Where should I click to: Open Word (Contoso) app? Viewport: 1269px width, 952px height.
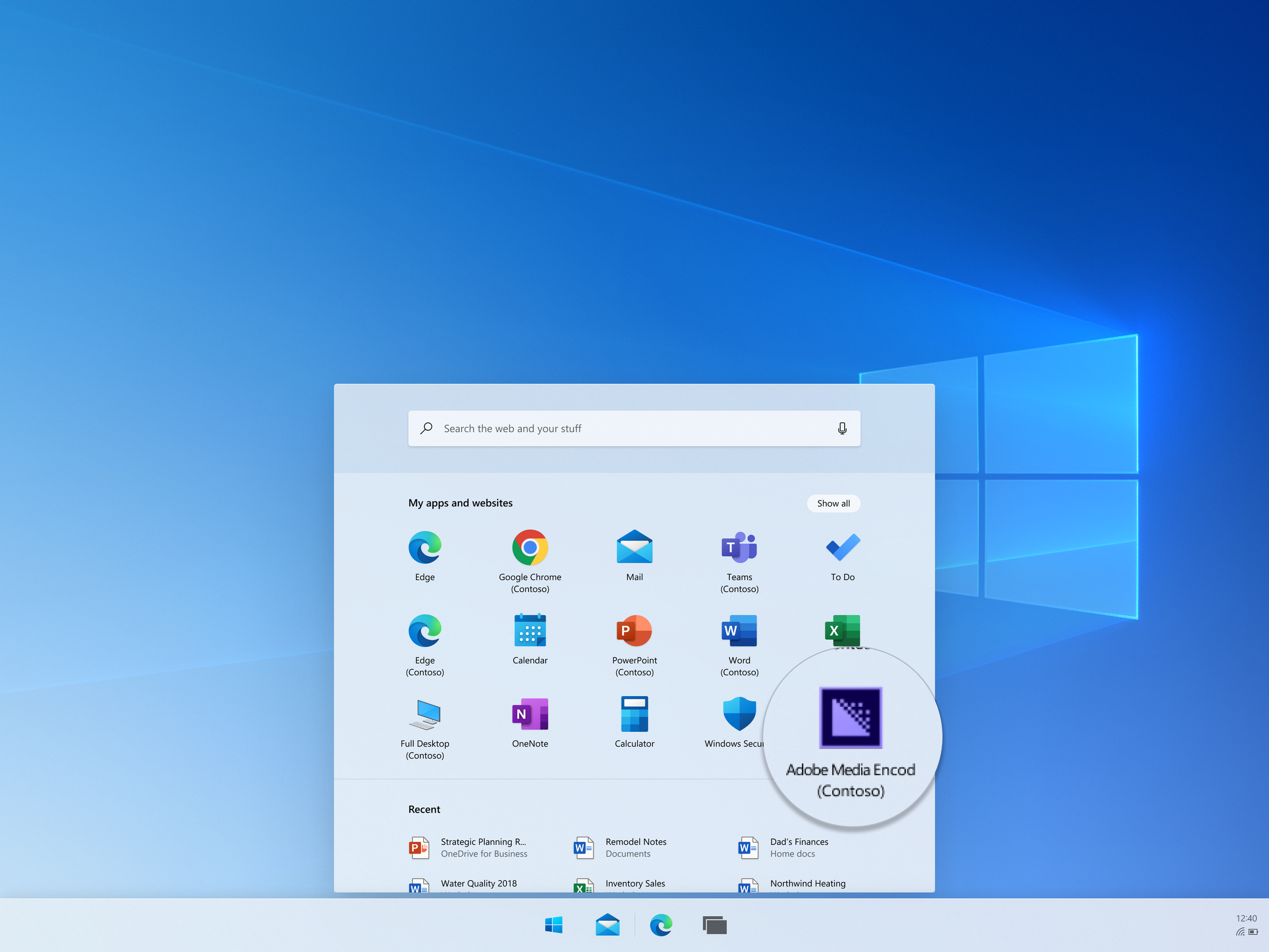[x=739, y=631]
